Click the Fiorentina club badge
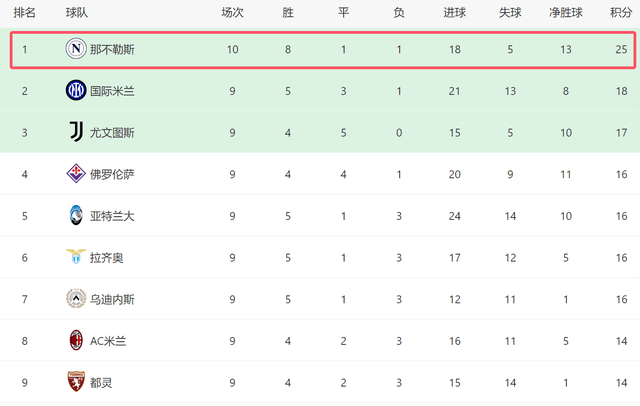640x406 pixels. [76, 174]
